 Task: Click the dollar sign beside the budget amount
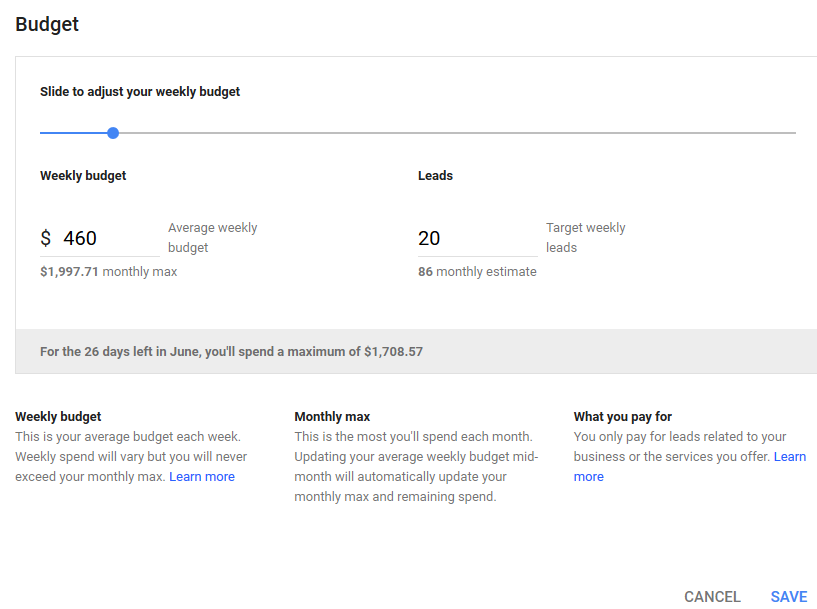tap(45, 239)
